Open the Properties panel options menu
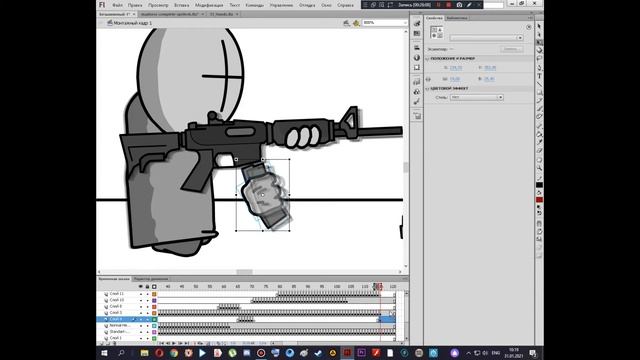The width and height of the screenshot is (640, 360). (x=530, y=18)
